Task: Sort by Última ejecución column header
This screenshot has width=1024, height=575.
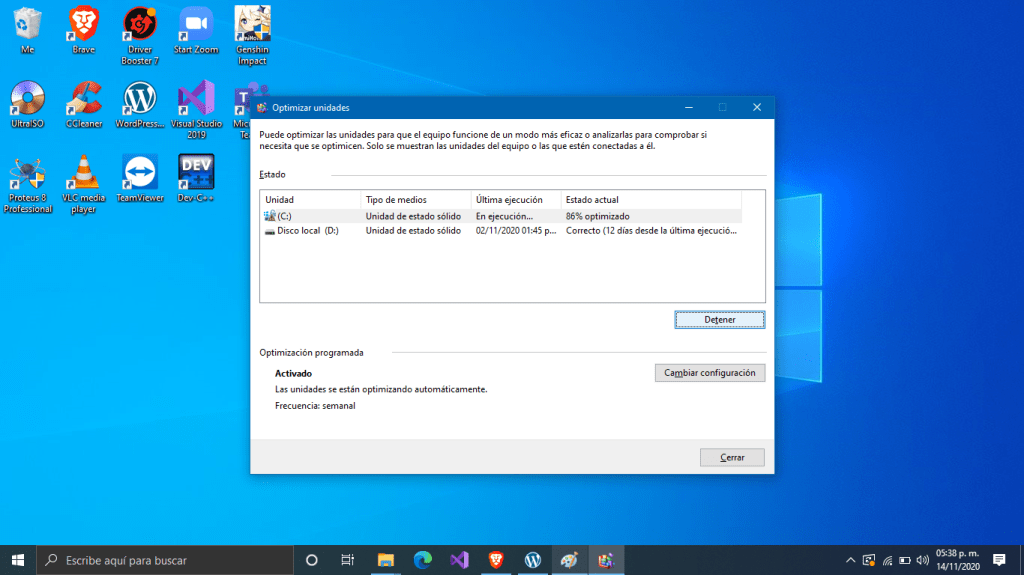Action: (x=514, y=200)
